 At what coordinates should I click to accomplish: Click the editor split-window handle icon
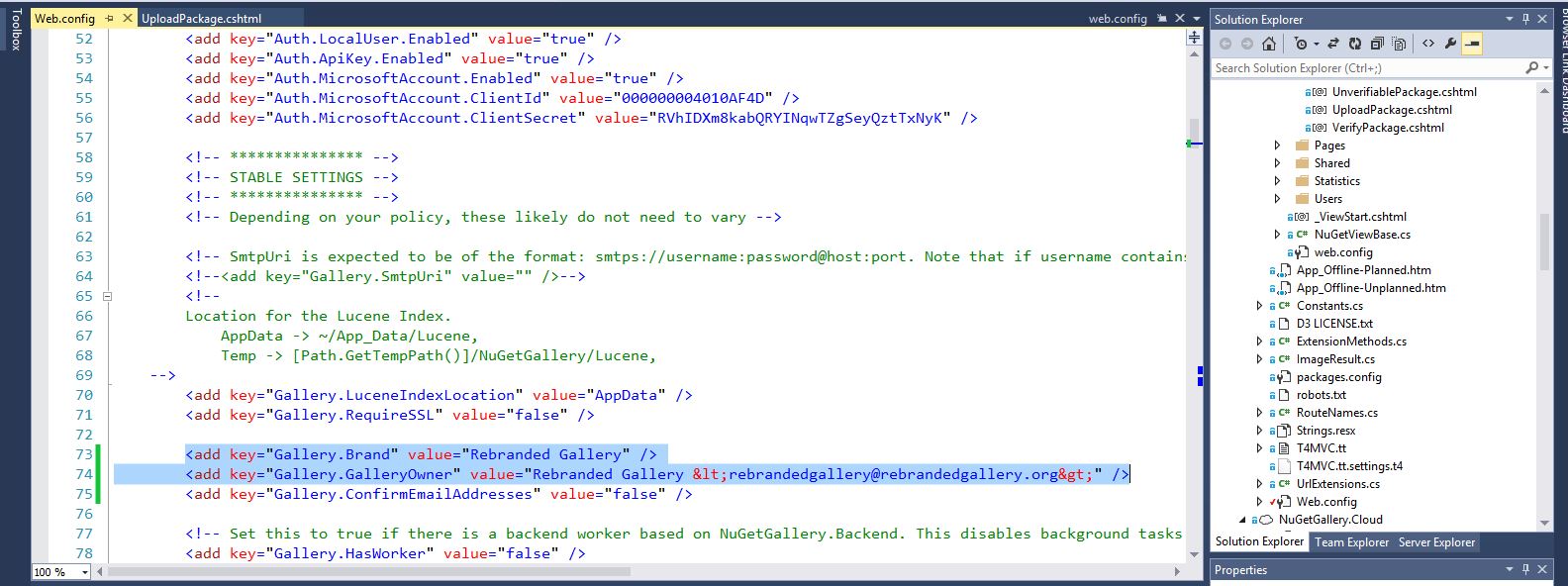(x=1195, y=38)
